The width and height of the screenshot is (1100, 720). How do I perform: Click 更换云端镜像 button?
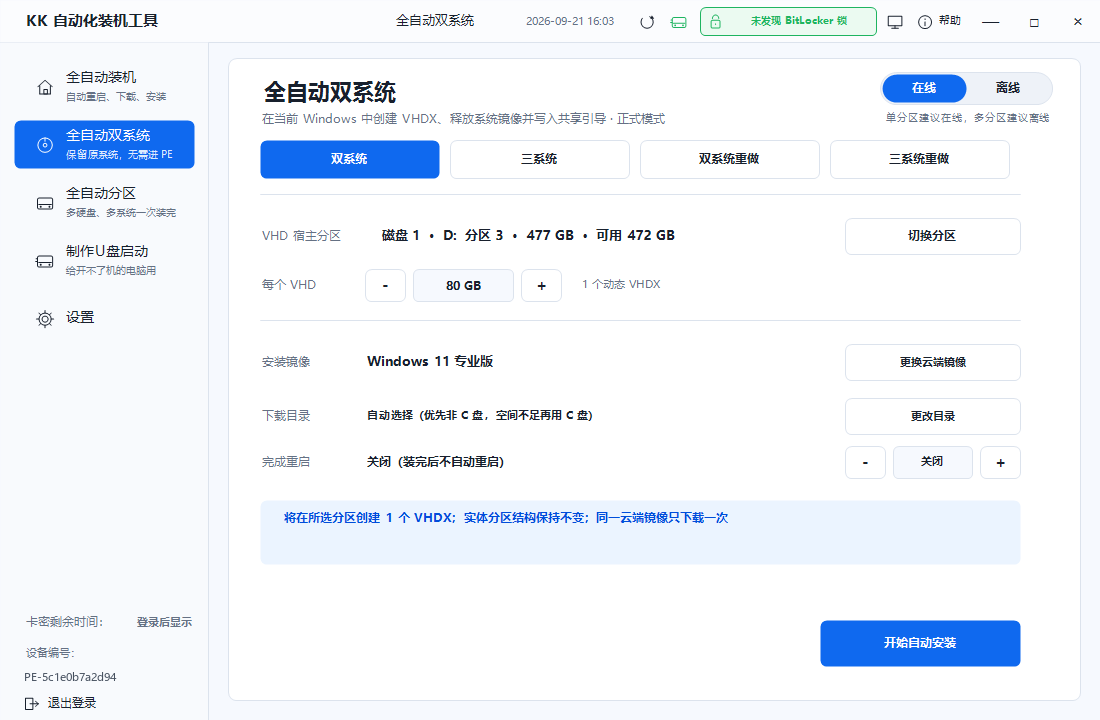tap(932, 362)
